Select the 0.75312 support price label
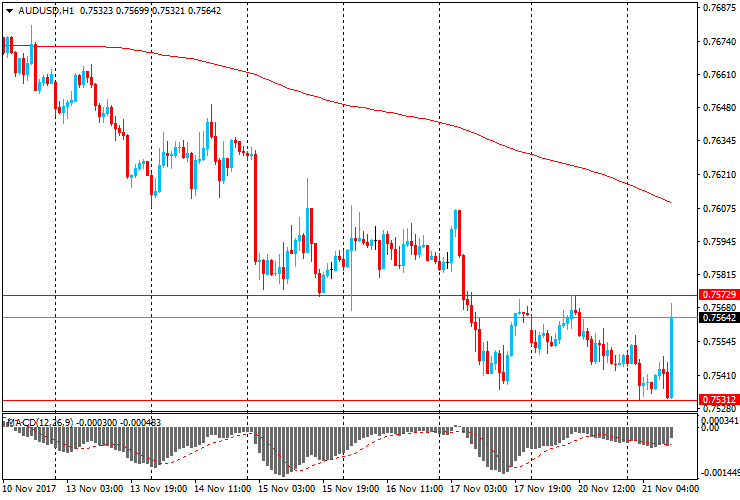740x500 pixels. (x=719, y=399)
